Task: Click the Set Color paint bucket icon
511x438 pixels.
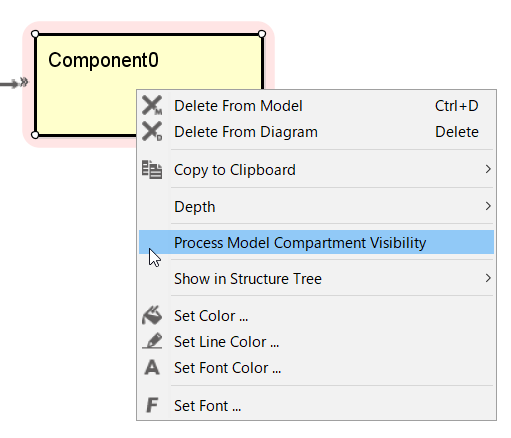Action: click(152, 315)
